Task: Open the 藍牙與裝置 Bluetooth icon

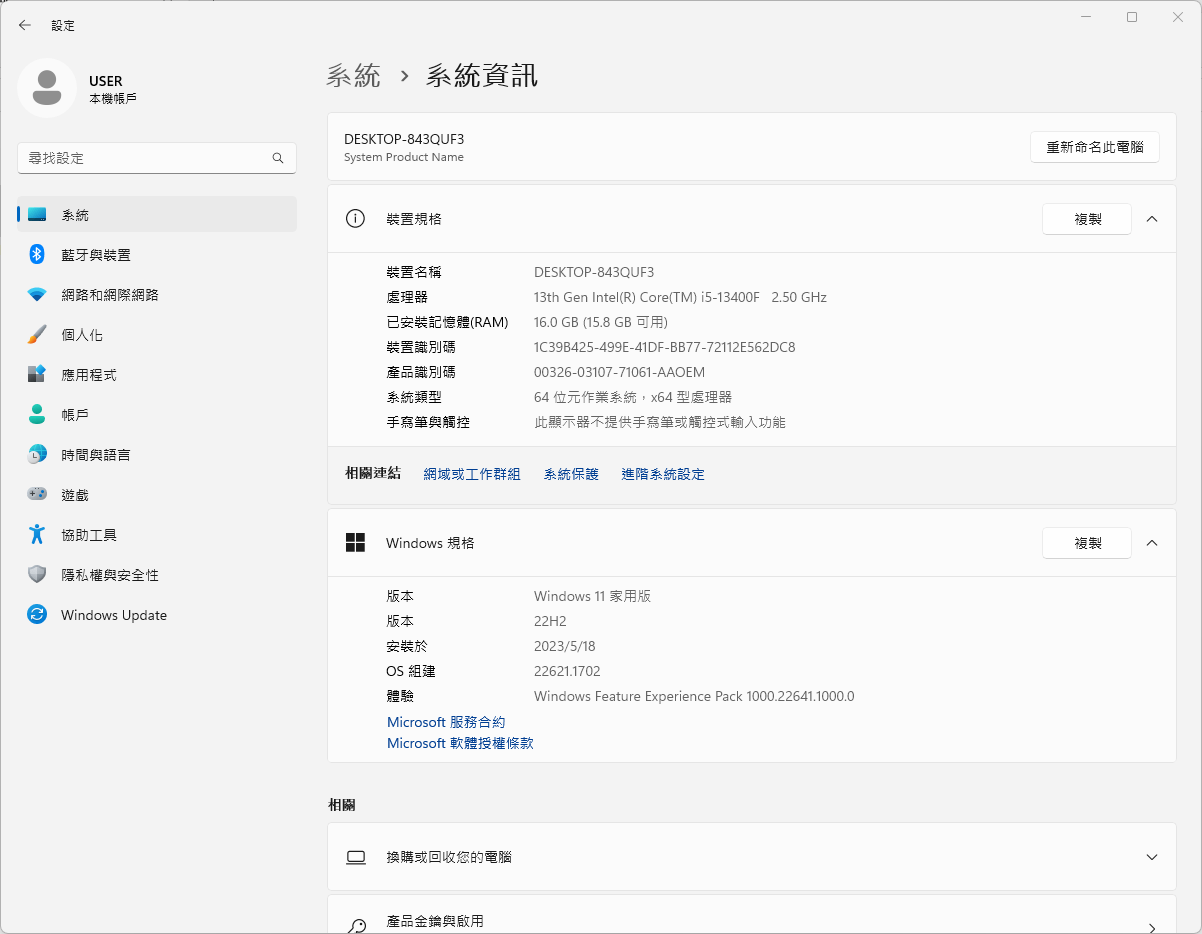Action: coord(37,255)
